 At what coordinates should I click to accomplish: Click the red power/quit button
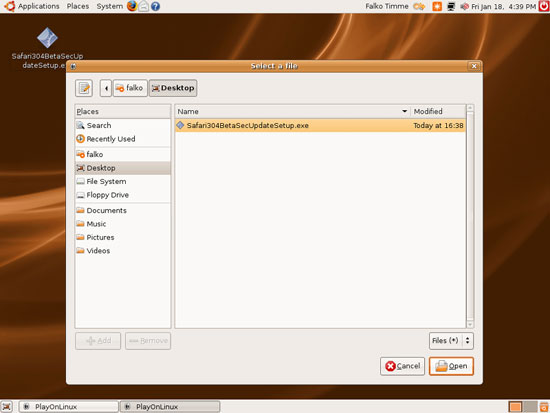click(544, 6)
